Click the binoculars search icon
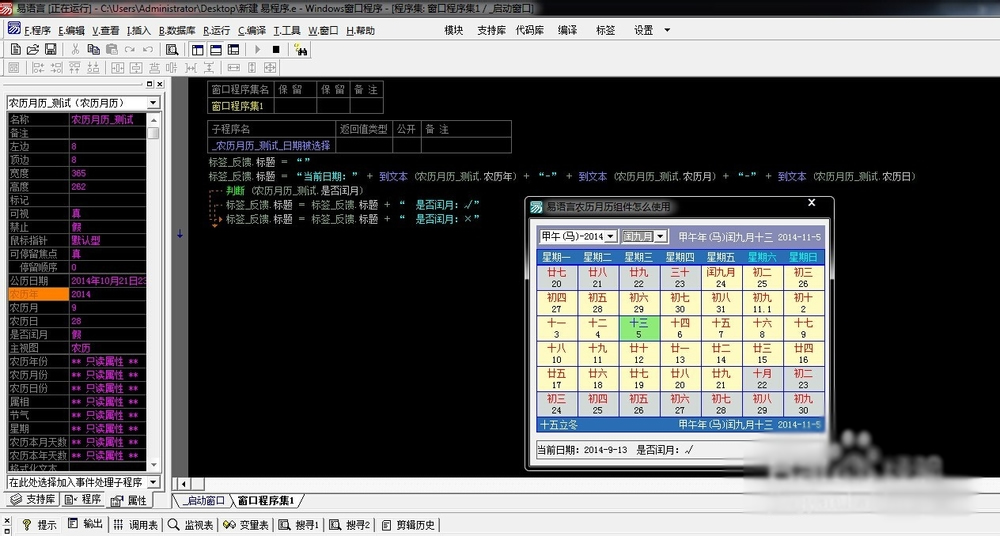 tap(300, 50)
